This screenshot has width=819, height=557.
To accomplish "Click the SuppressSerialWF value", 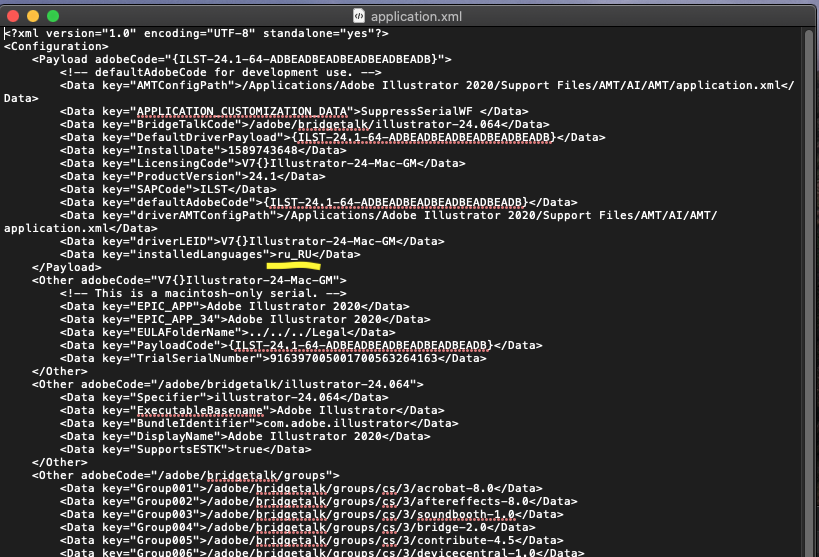I will [416, 112].
